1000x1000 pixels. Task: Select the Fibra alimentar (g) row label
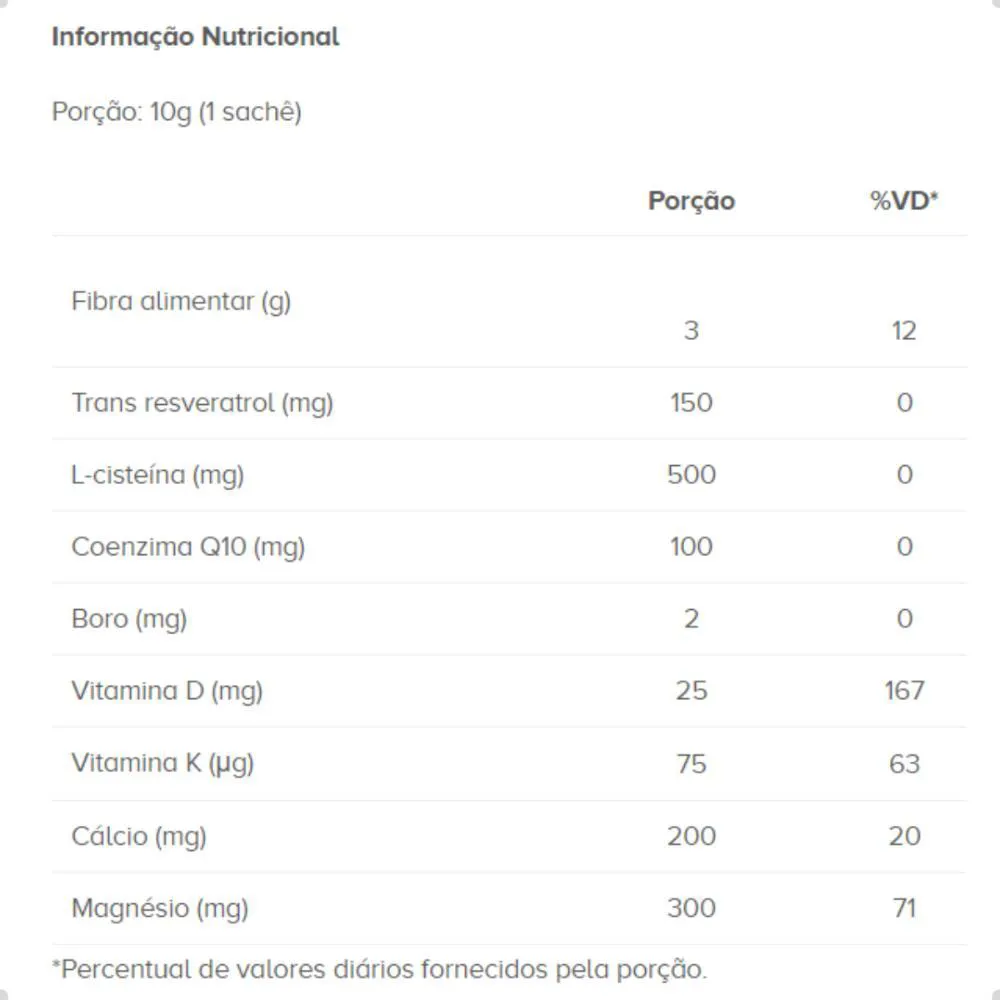[x=181, y=302]
